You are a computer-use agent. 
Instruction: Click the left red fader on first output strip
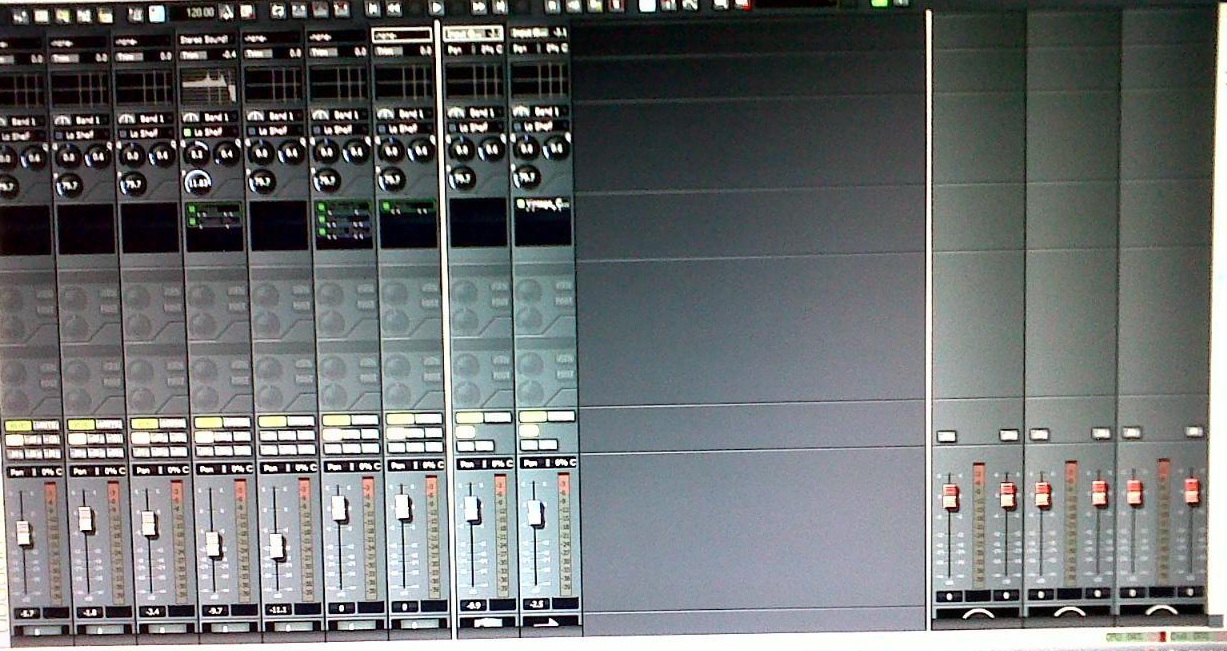coord(951,497)
